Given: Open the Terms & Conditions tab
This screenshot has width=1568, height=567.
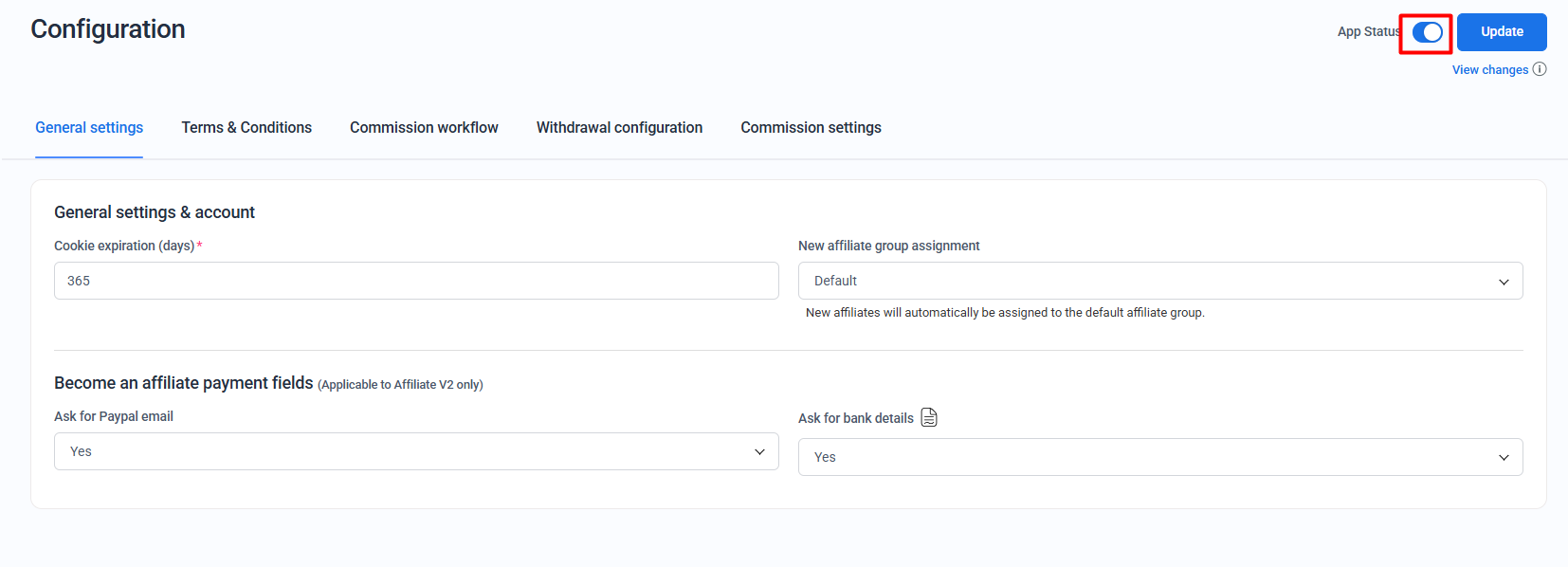Looking at the screenshot, I should coord(246,128).
